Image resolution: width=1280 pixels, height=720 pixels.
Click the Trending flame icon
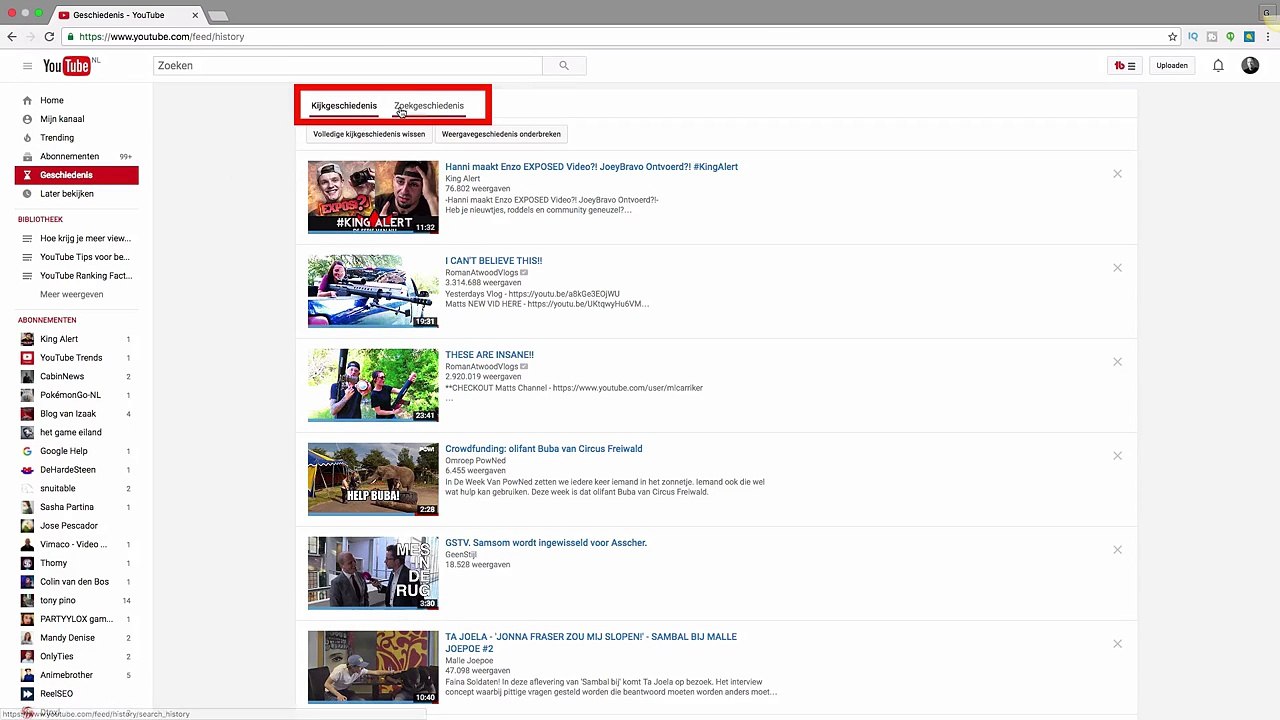pos(27,138)
